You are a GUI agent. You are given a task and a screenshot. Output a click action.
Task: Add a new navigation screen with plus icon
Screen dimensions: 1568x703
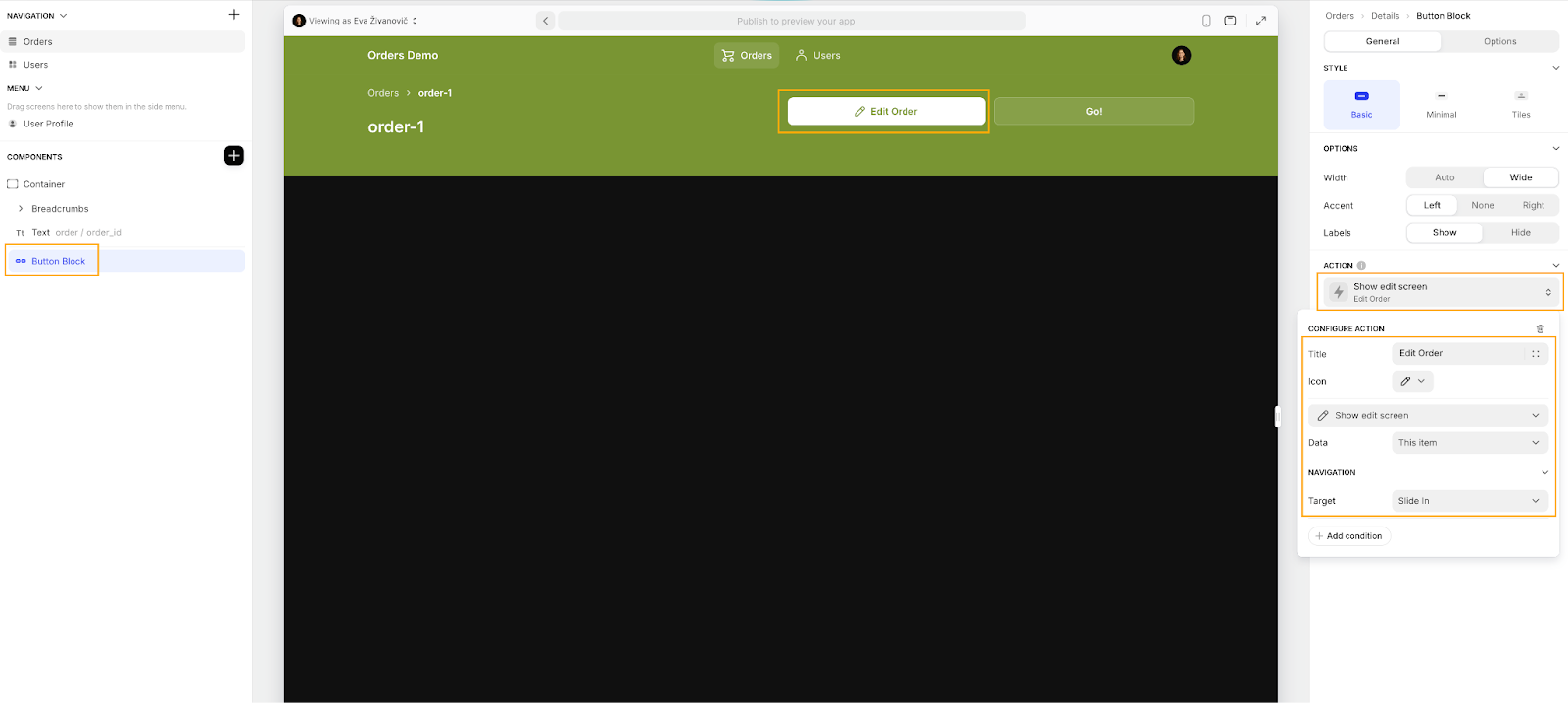pos(233,15)
